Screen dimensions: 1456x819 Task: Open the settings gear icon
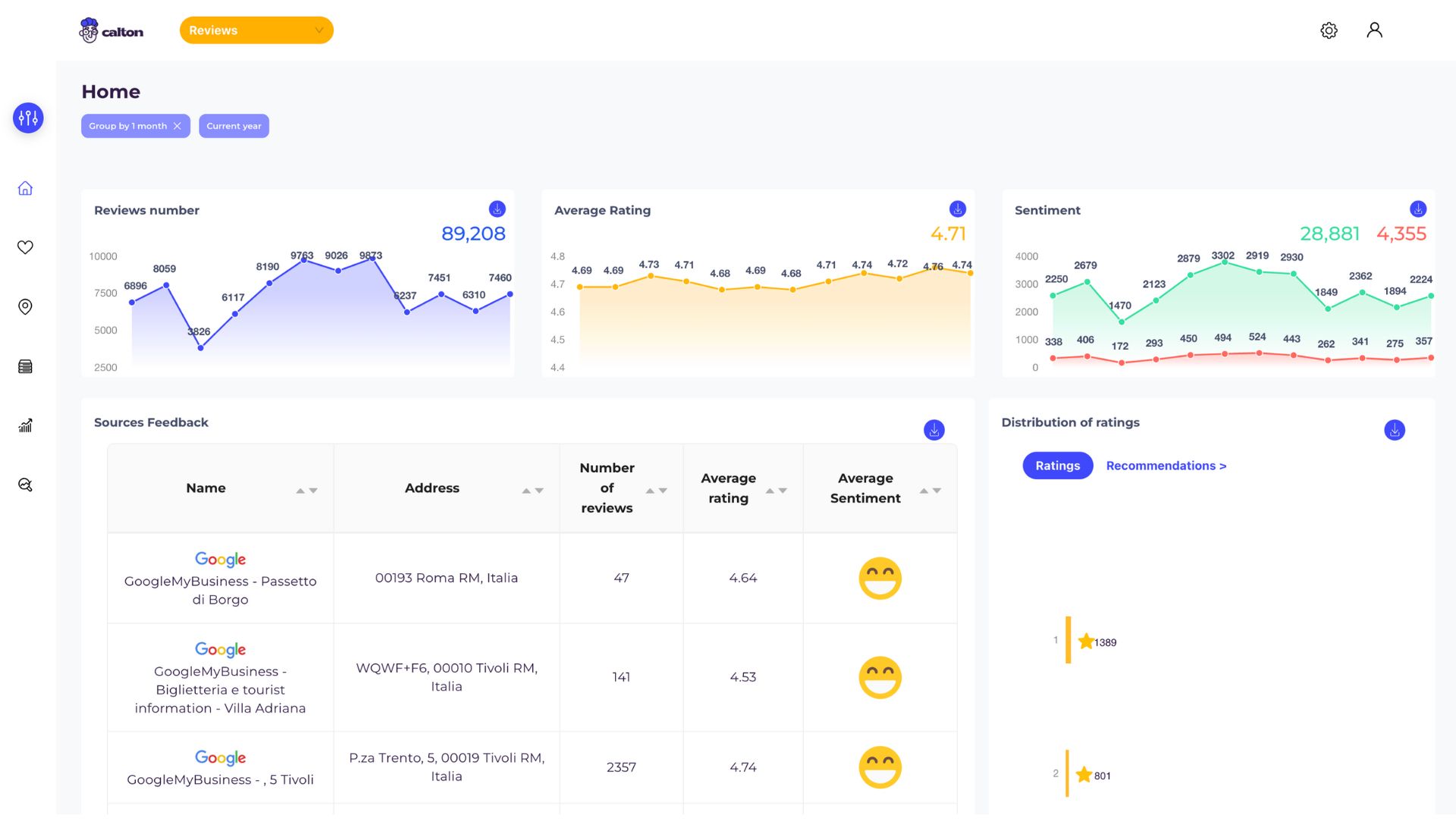[1328, 30]
